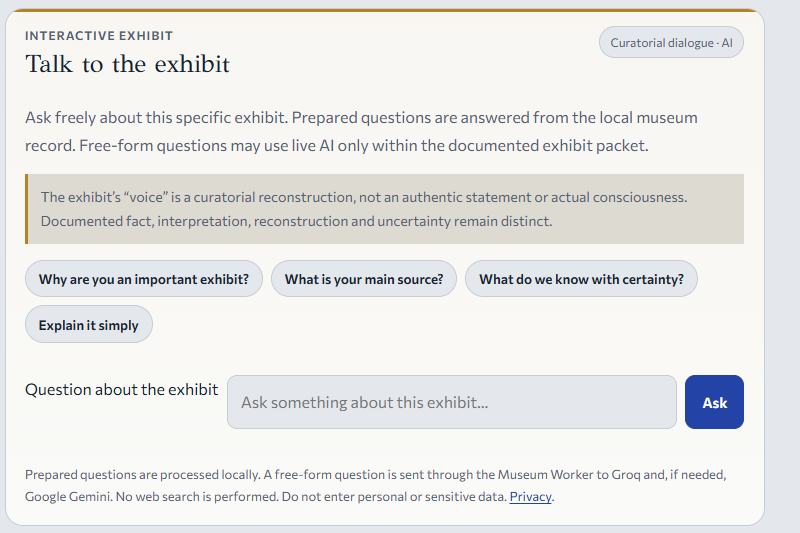Image resolution: width=800 pixels, height=533 pixels.
Task: Click the "Curatorial dialogue · AI" badge
Action: point(671,42)
